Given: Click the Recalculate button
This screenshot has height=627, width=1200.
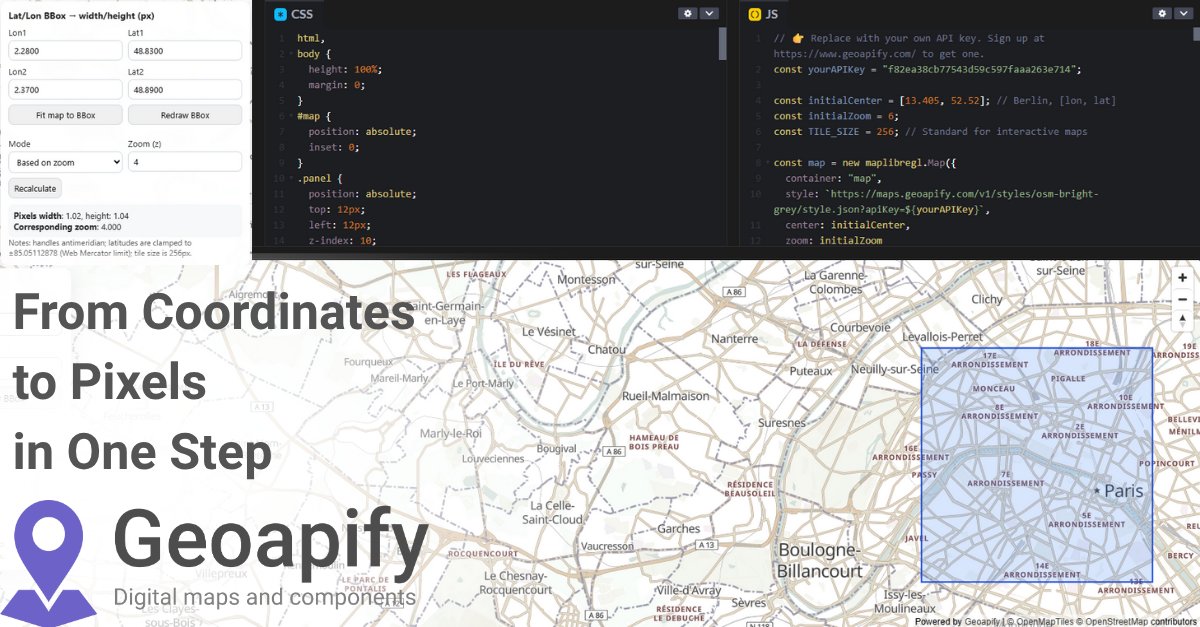Looking at the screenshot, I should tap(35, 187).
